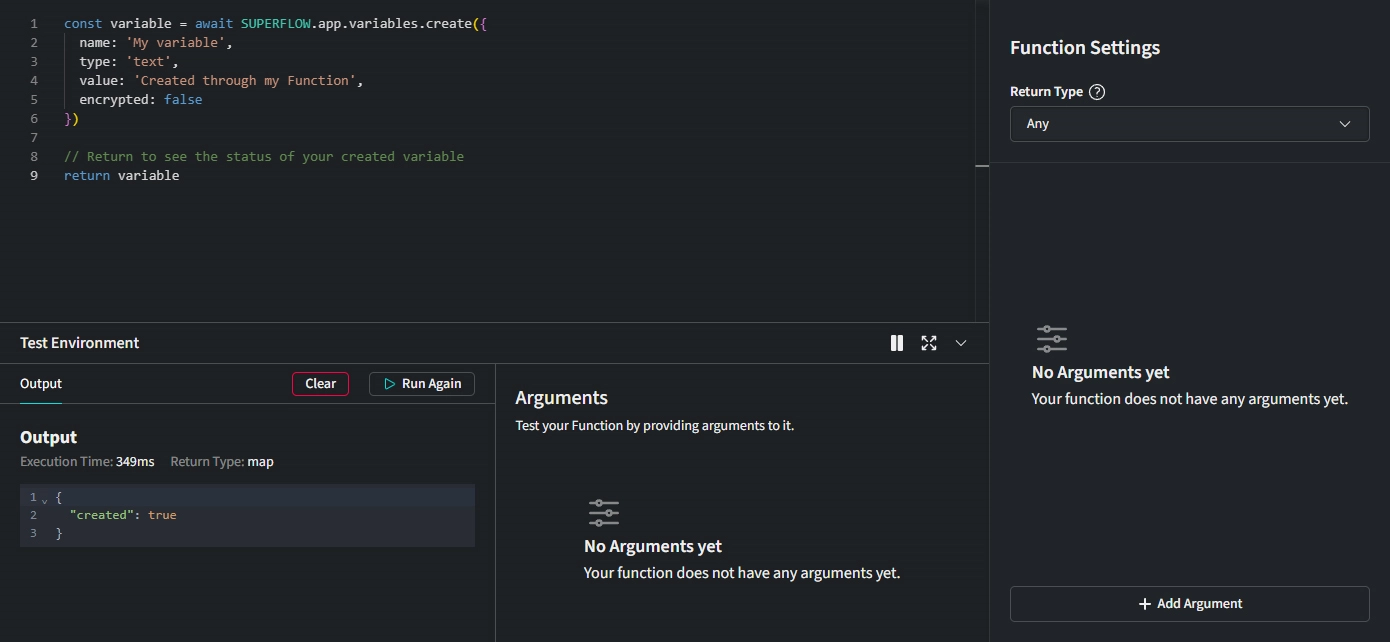This screenshot has height=642, width=1390.
Task: Click the sliders icon in Arguments panel
Action: click(x=604, y=514)
